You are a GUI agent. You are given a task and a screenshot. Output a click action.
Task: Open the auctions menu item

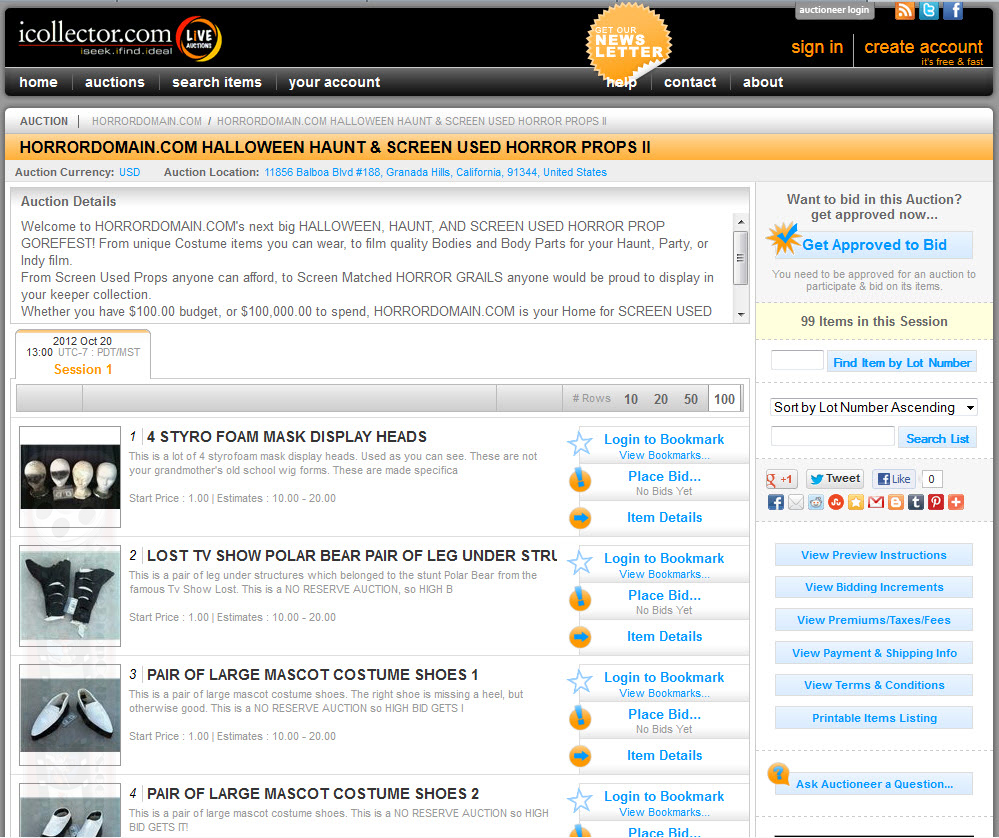point(115,82)
